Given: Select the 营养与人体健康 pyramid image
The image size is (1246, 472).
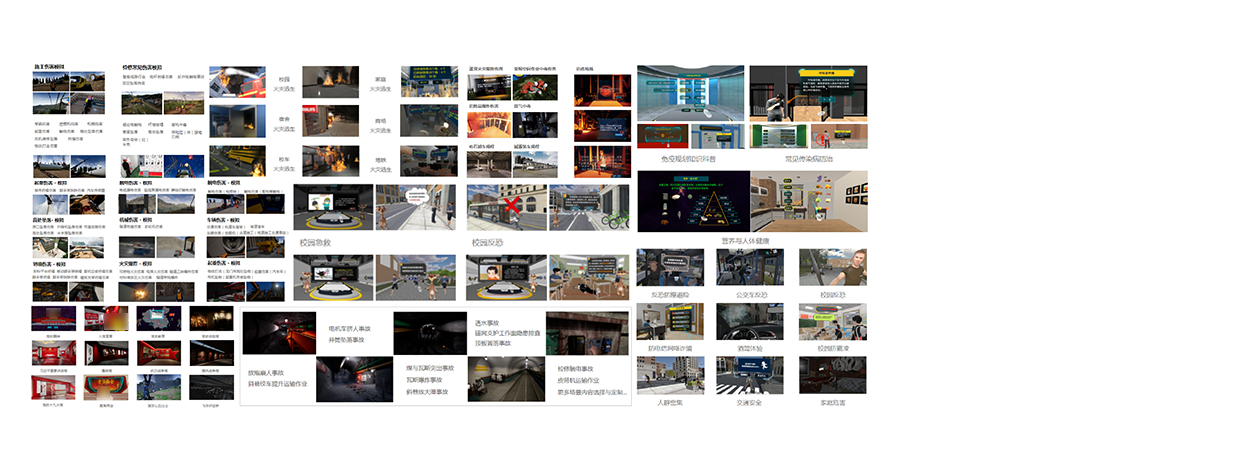Looking at the screenshot, I should pos(692,202).
